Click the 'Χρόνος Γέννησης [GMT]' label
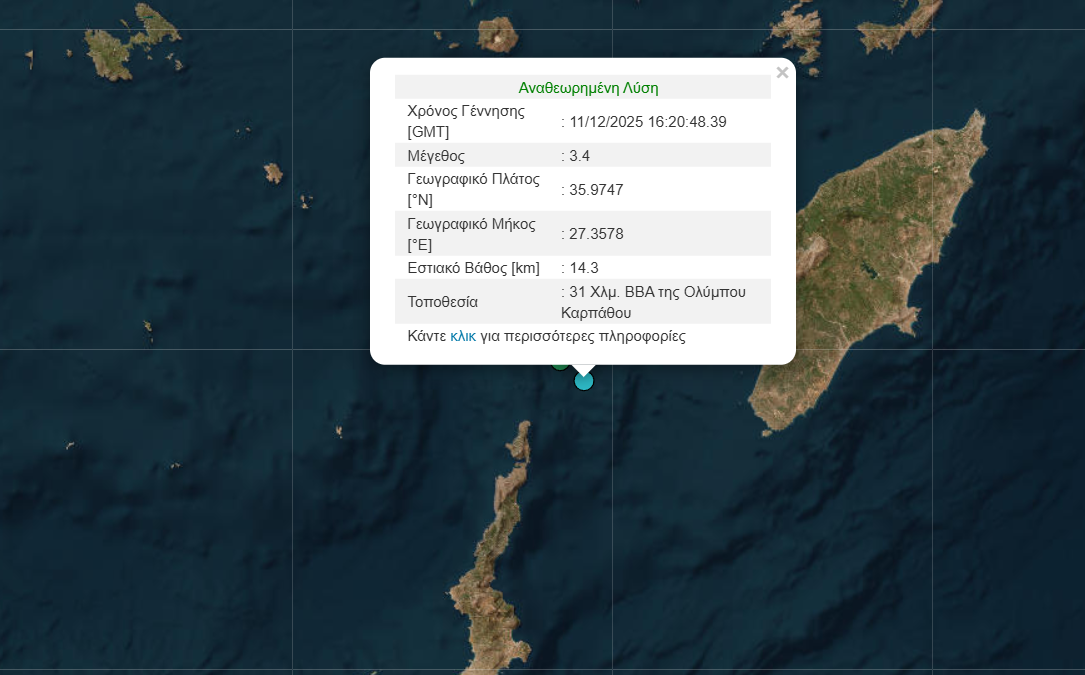The height and width of the screenshot is (675, 1085). click(466, 122)
